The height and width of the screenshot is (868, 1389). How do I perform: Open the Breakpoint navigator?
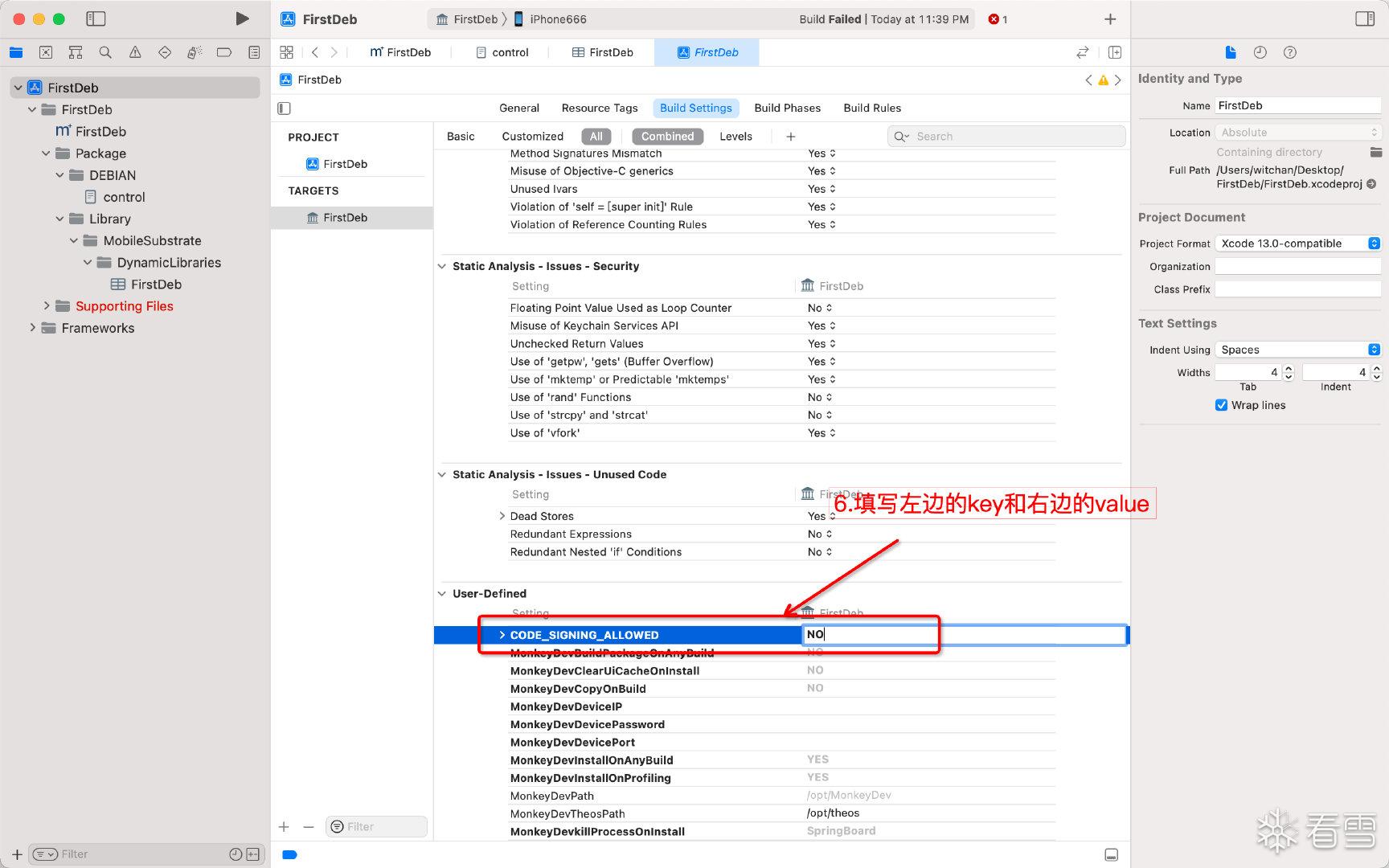[x=224, y=52]
